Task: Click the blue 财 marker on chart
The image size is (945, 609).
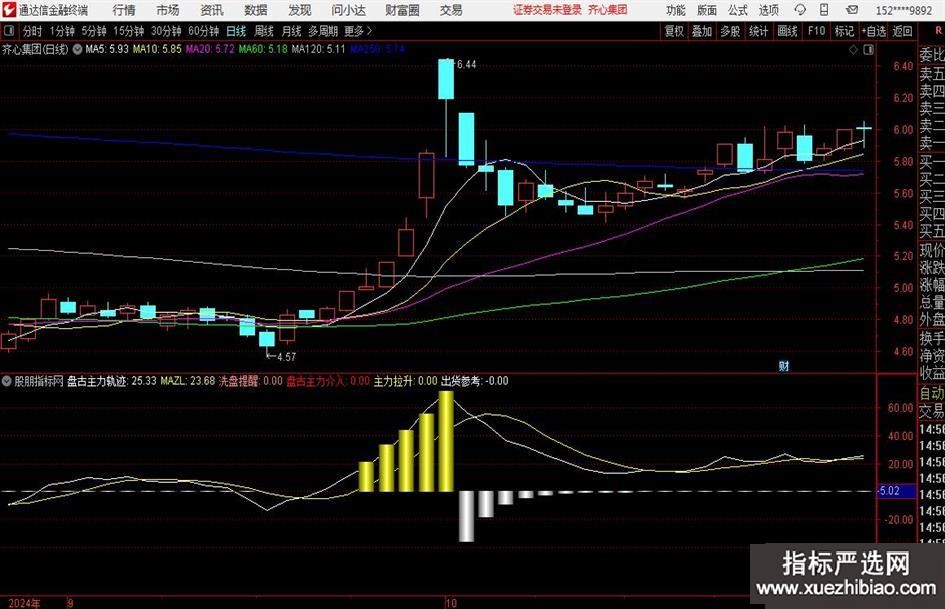Action: (783, 366)
